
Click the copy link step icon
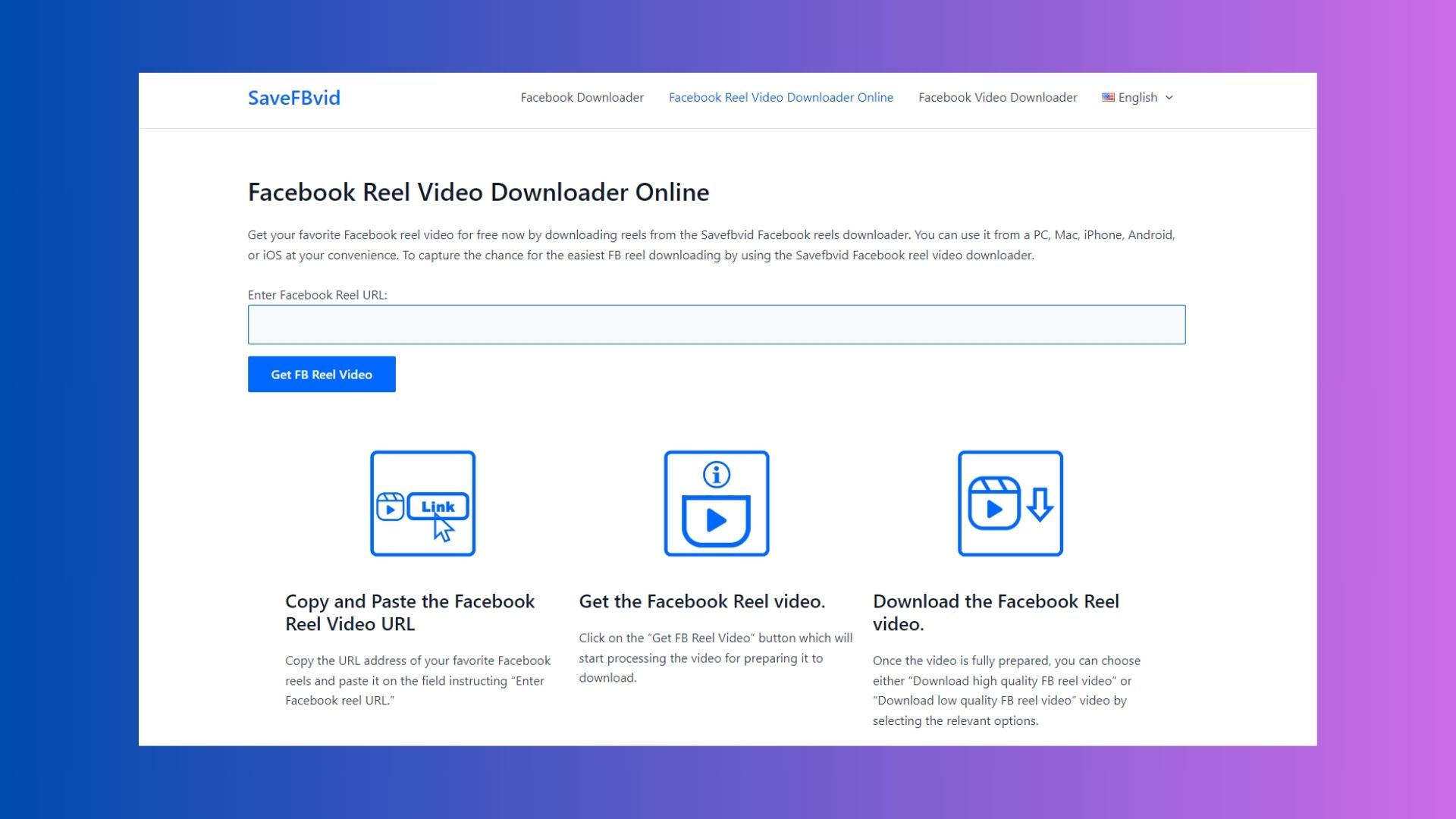coord(422,504)
